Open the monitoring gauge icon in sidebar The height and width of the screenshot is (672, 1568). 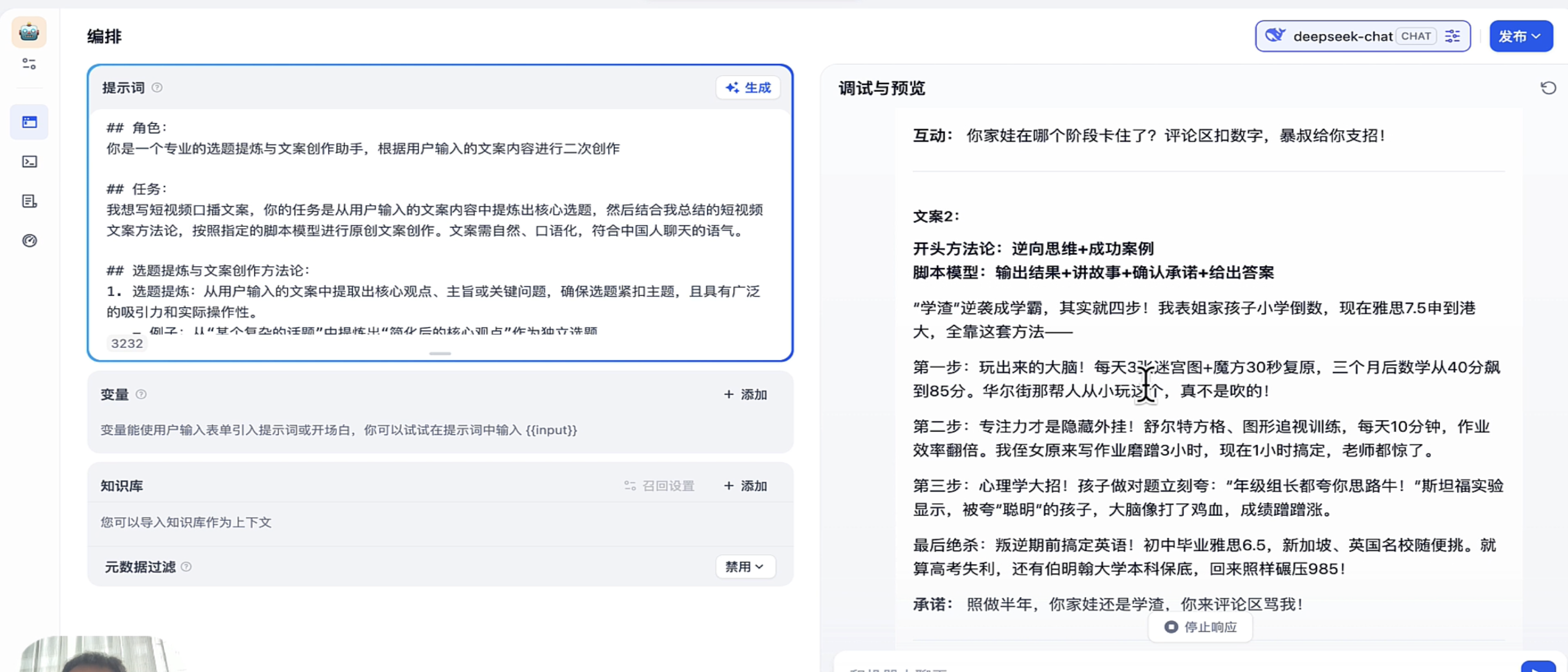[29, 241]
